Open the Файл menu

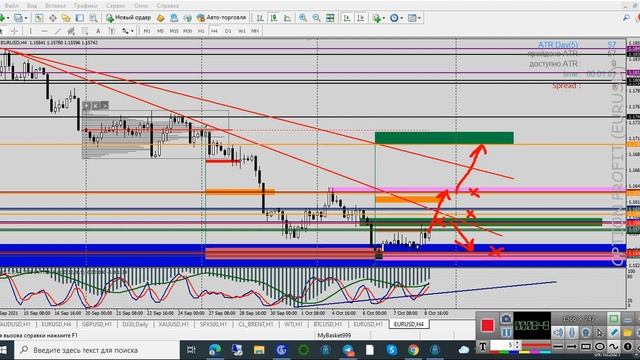coord(11,6)
